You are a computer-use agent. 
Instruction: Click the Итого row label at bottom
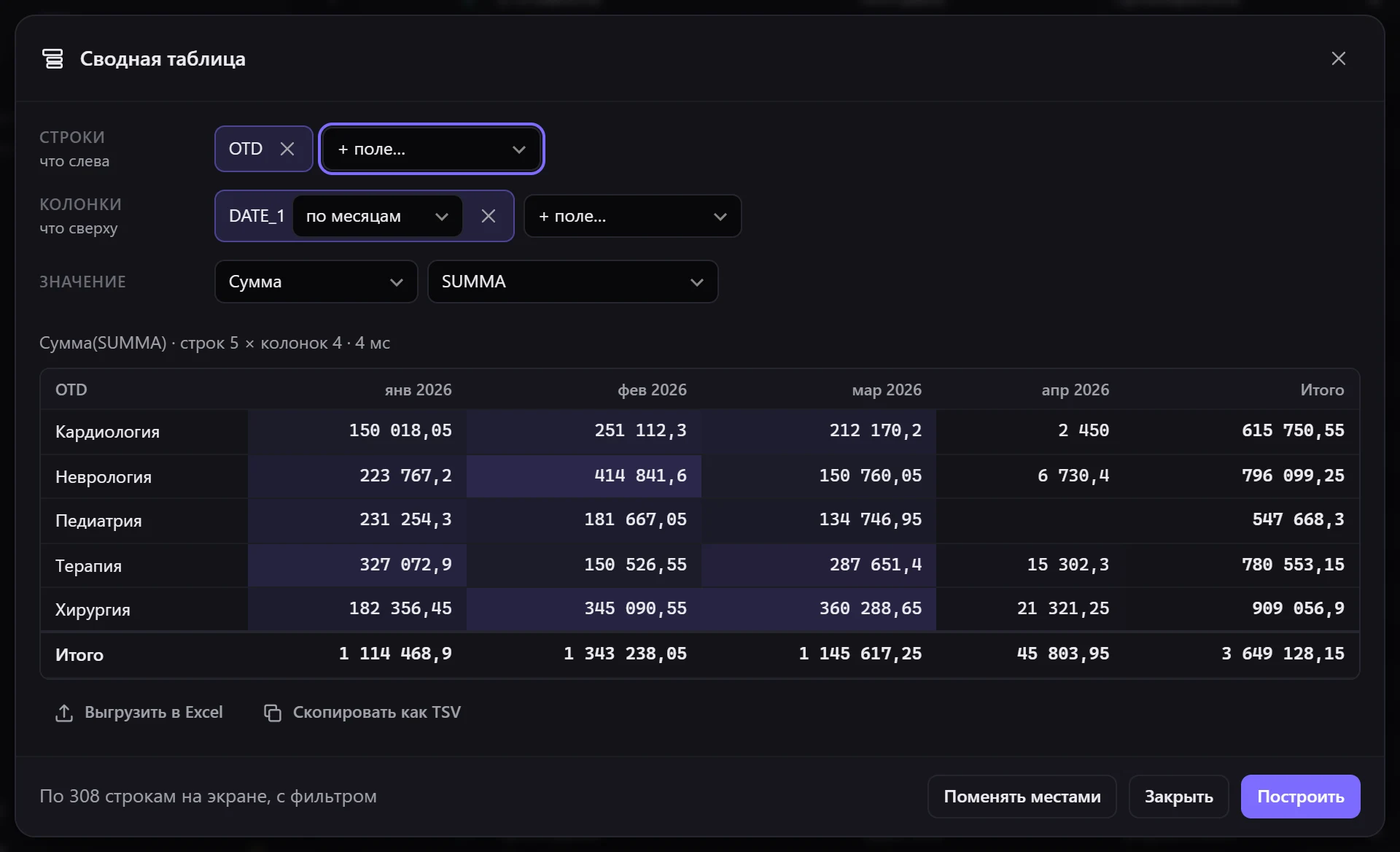tap(79, 655)
